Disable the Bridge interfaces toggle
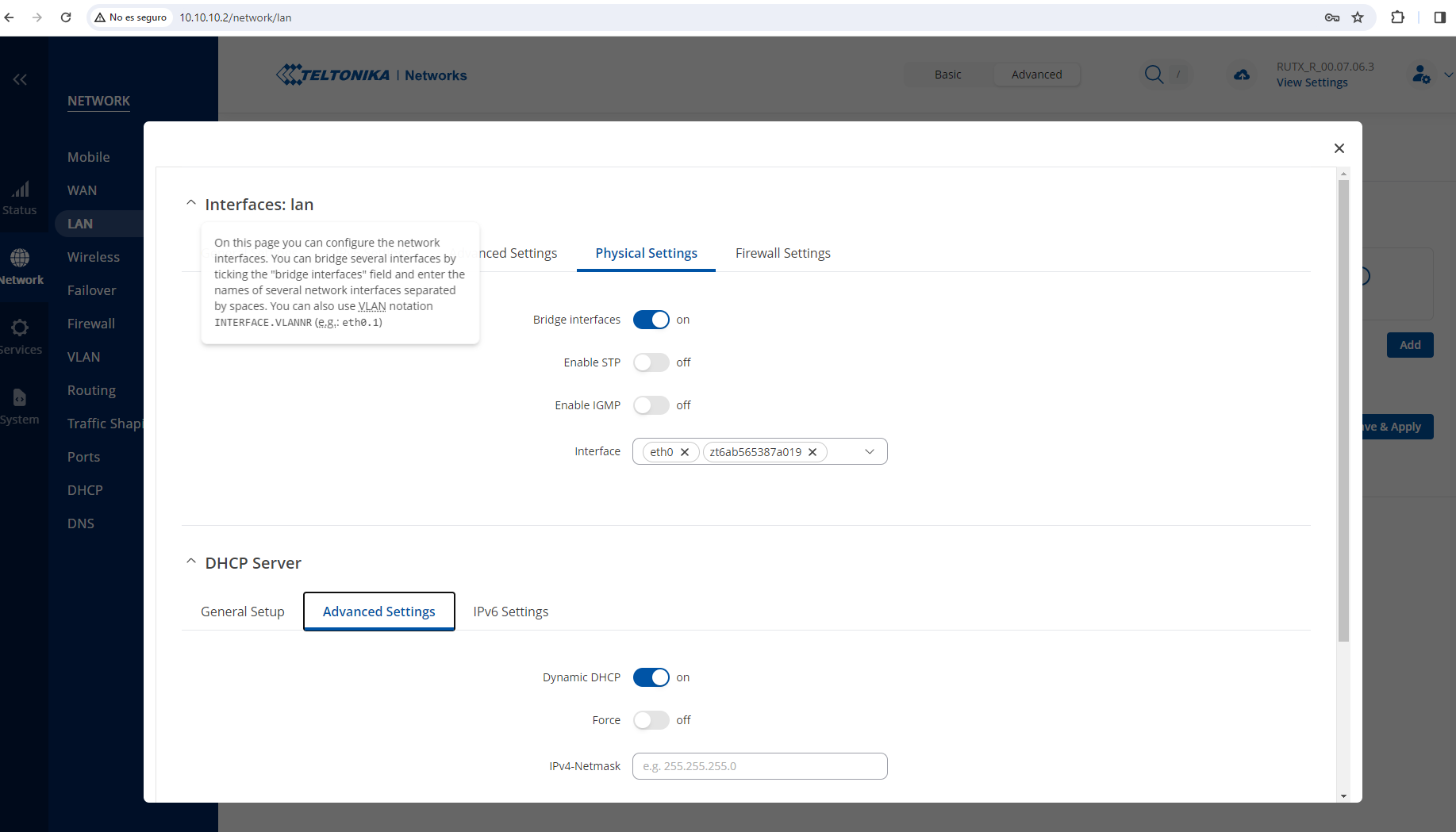This screenshot has height=832, width=1456. coord(651,320)
